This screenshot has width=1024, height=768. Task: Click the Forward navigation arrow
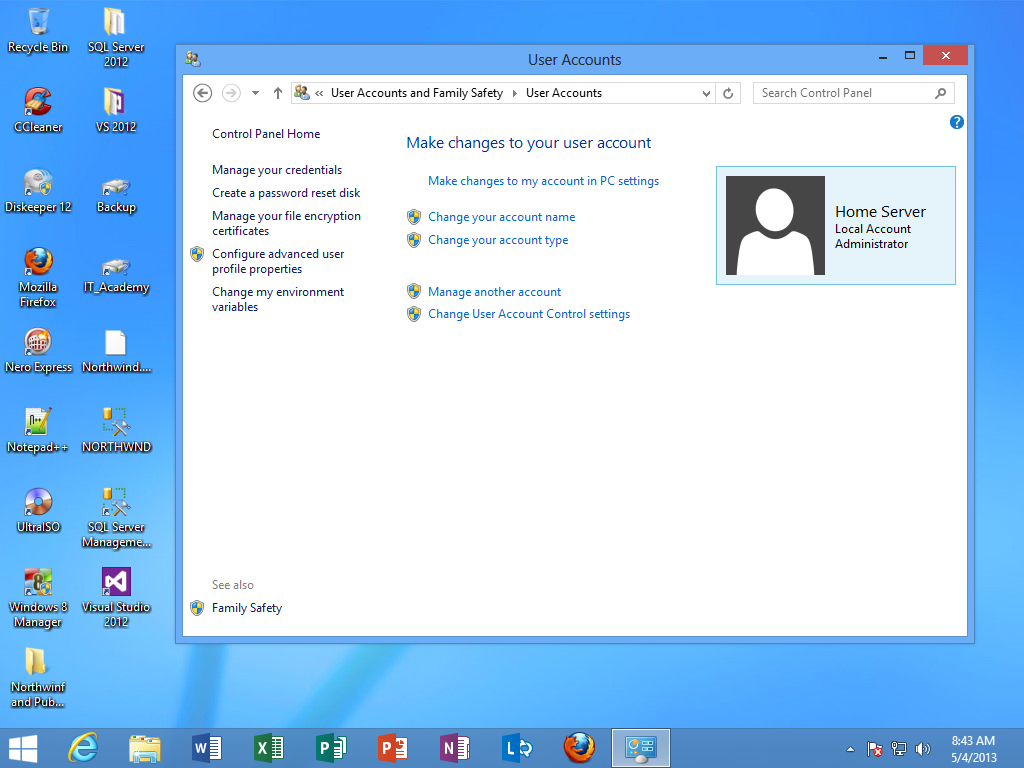231,93
